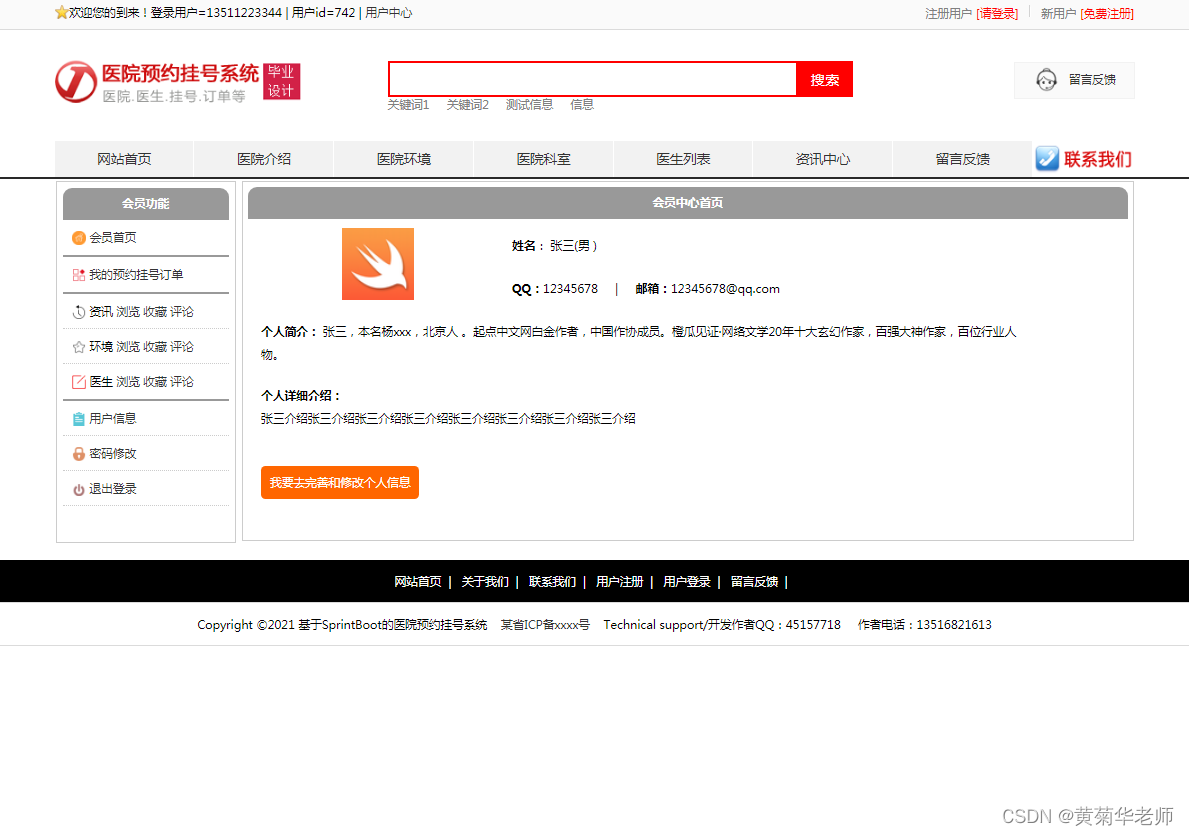Click the 留言反馈 button at top right

pos(1074,80)
